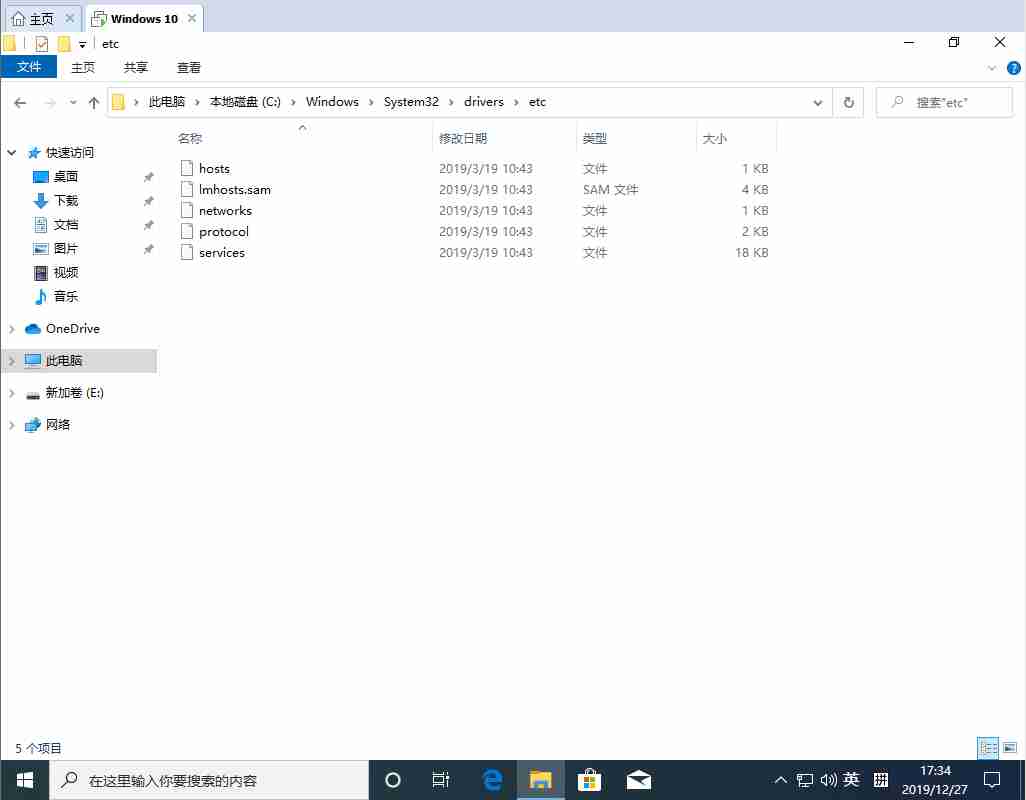Switch to details view using status bar toggle
Screen dimensions: 1026x800
coord(988,747)
